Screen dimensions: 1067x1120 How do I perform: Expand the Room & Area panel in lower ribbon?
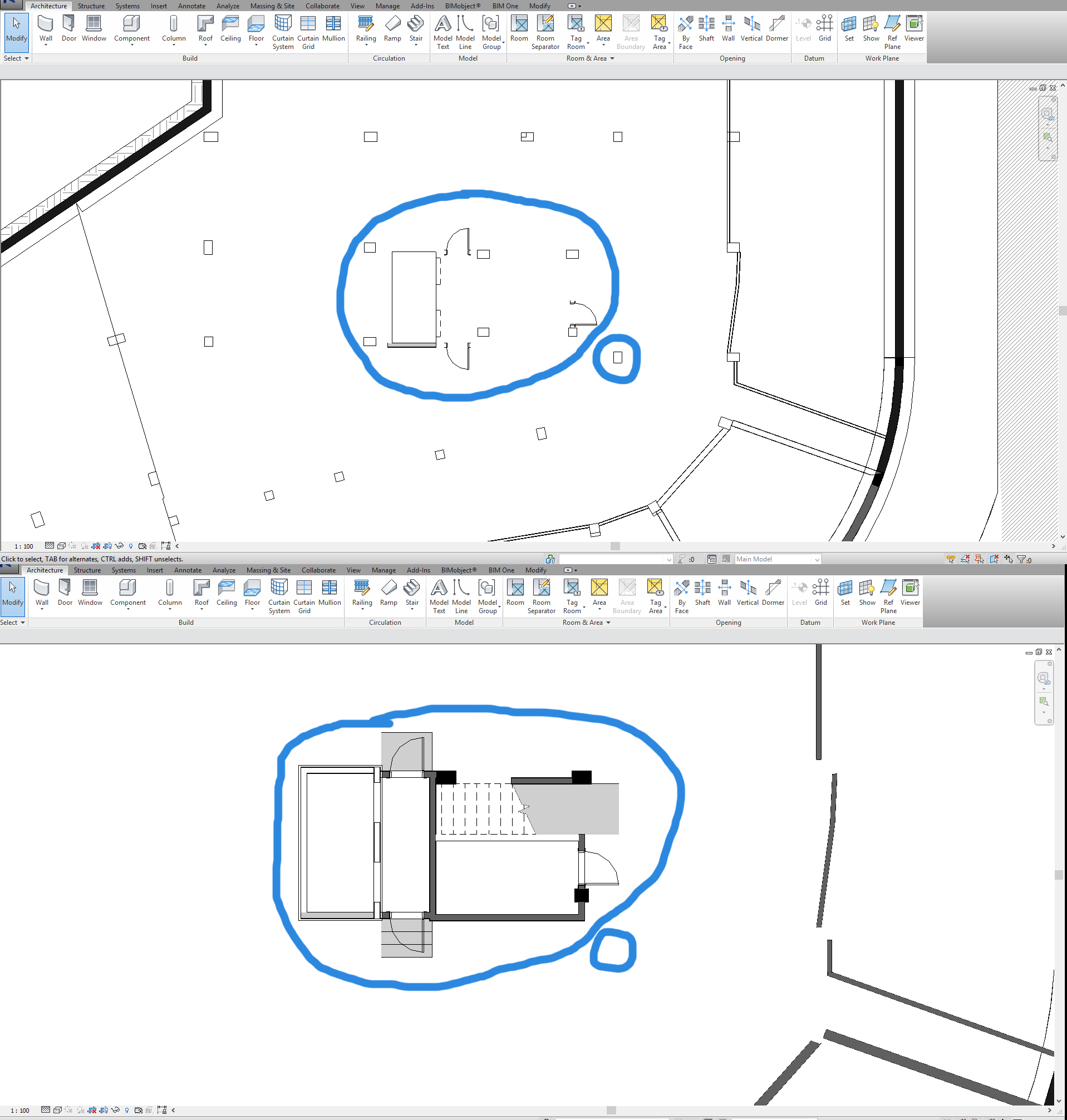587,623
